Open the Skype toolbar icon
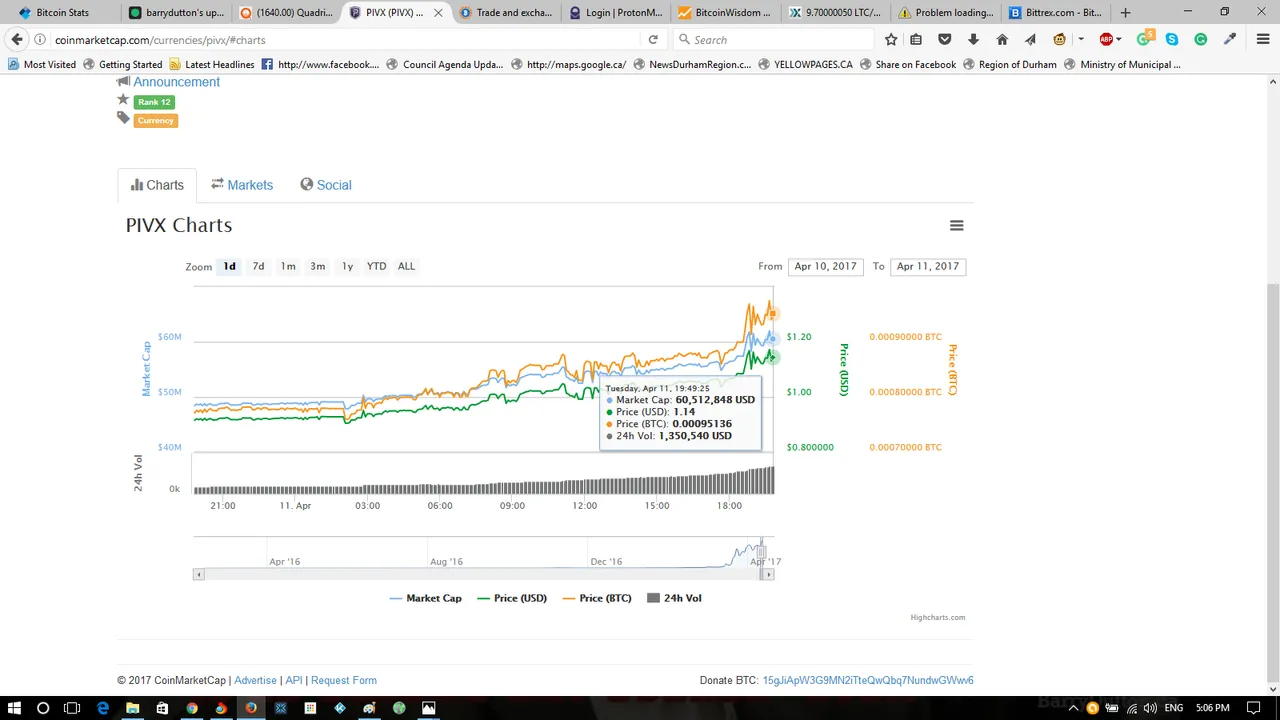The image size is (1280, 720). click(x=1172, y=40)
